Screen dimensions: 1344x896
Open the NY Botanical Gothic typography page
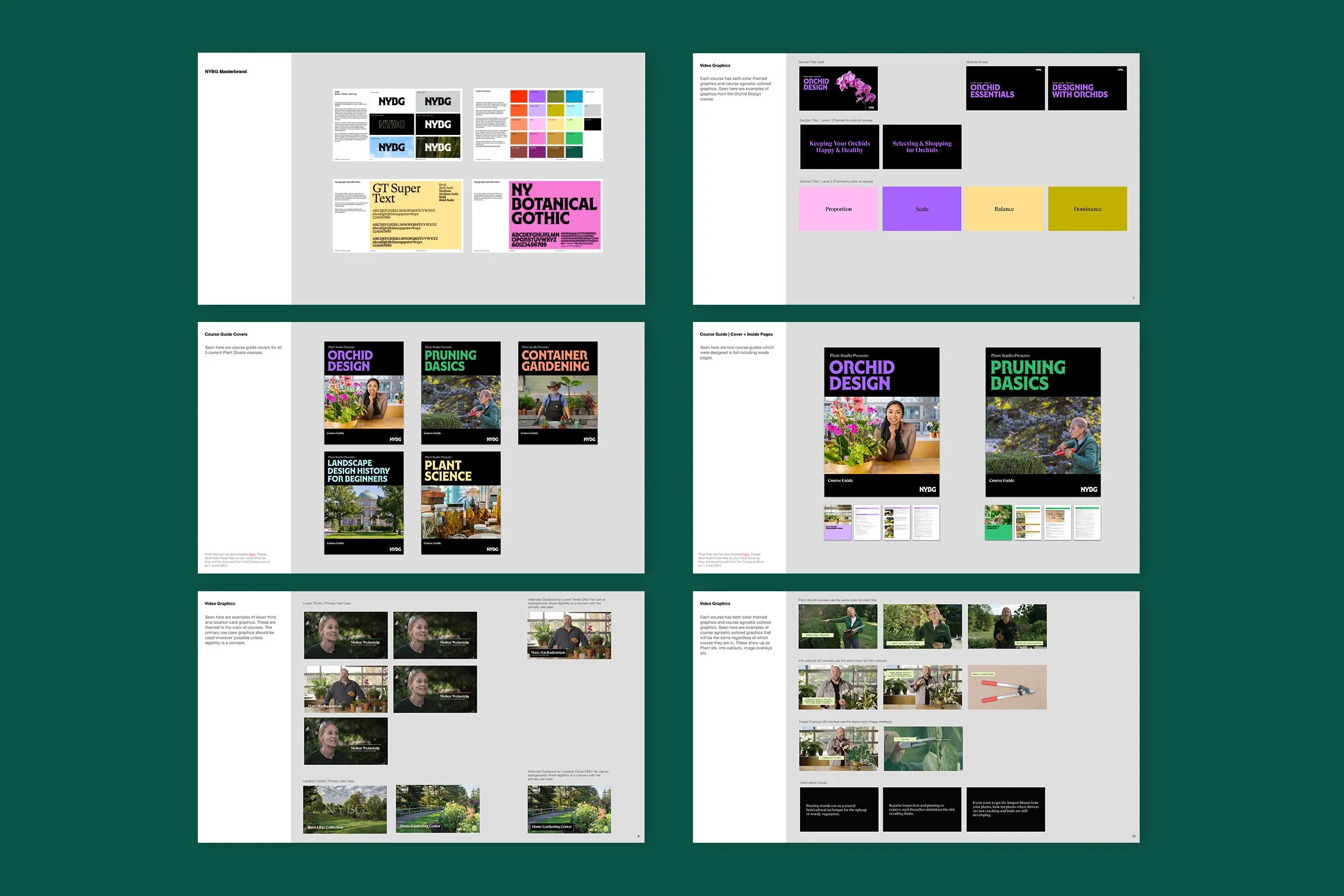click(x=538, y=216)
